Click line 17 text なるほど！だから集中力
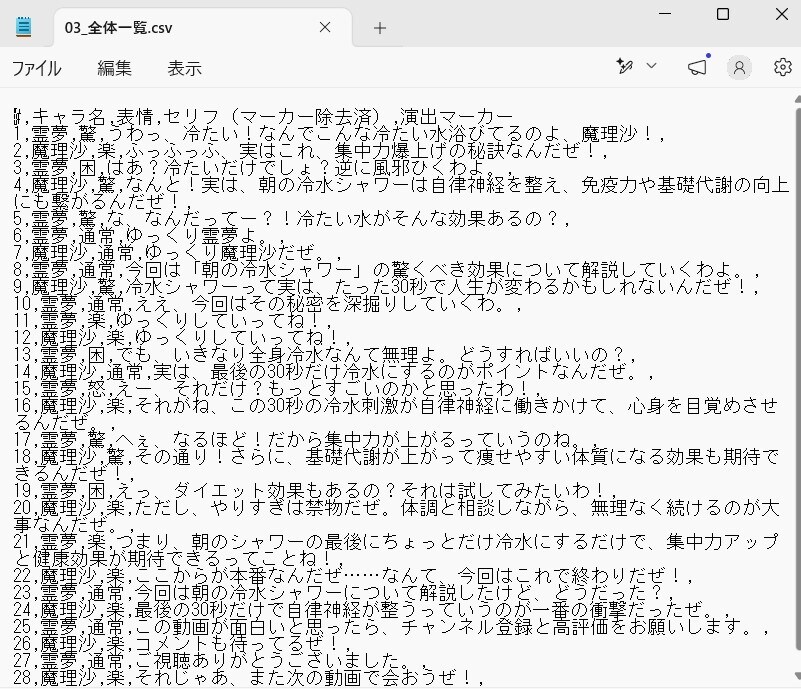The image size is (801, 689). pos(277,439)
